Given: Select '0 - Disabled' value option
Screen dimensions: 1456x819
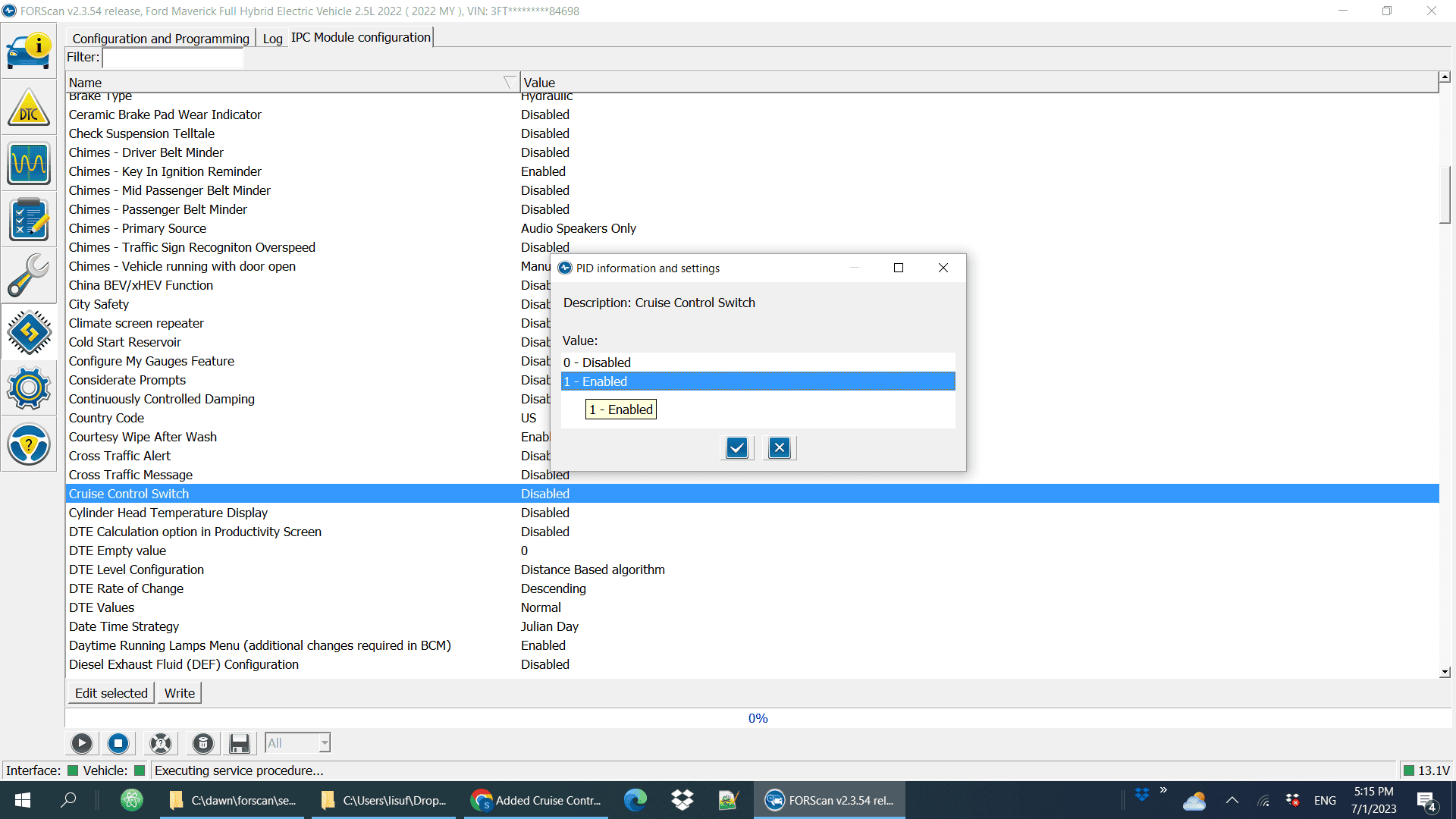Looking at the screenshot, I should tap(758, 362).
